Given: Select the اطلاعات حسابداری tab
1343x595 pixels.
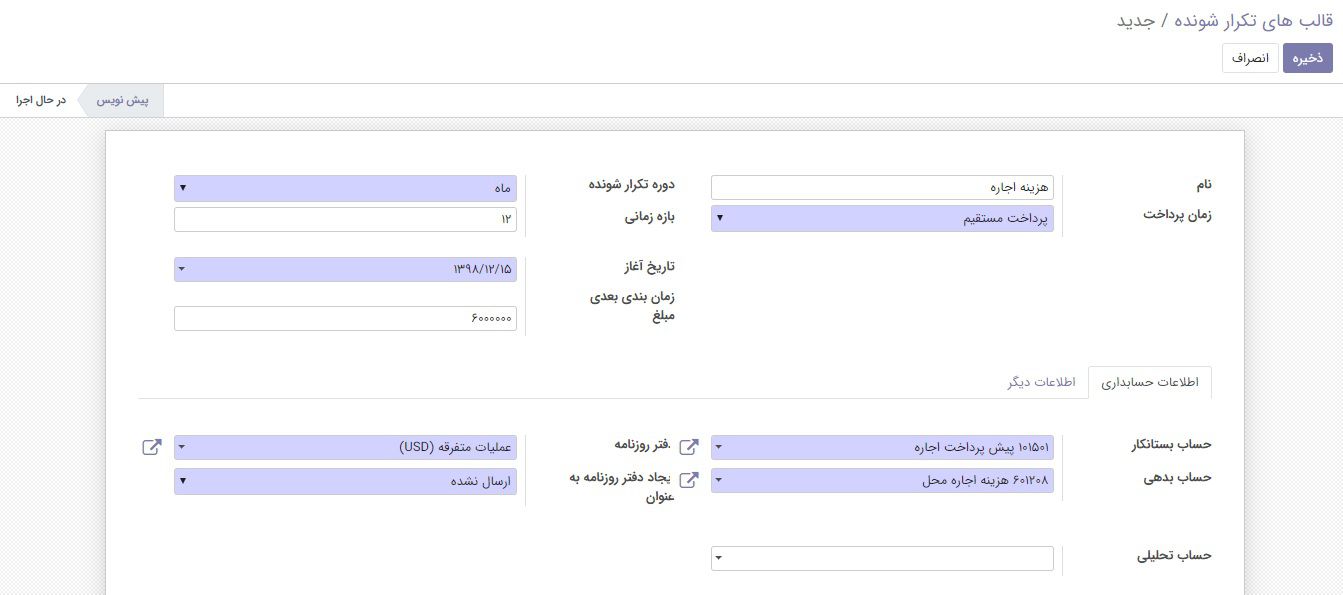Looking at the screenshot, I should click(1149, 383).
